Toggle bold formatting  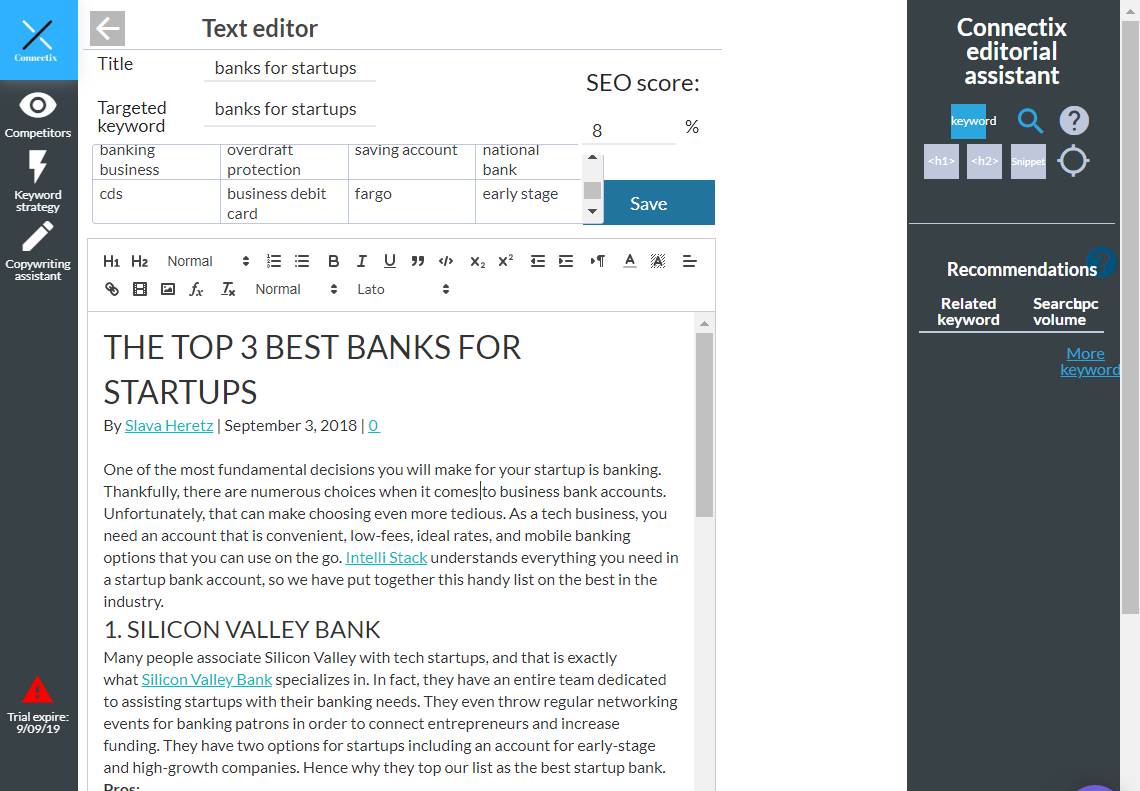pyautogui.click(x=334, y=262)
